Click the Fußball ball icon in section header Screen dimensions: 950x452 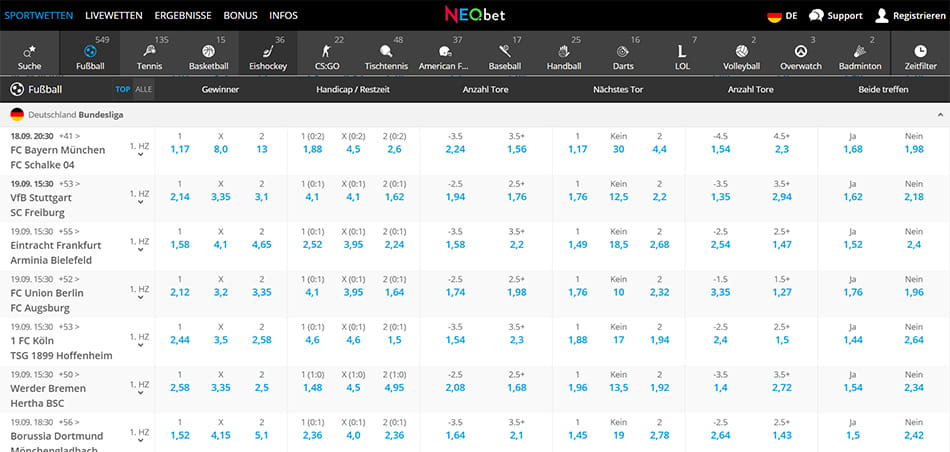17,90
